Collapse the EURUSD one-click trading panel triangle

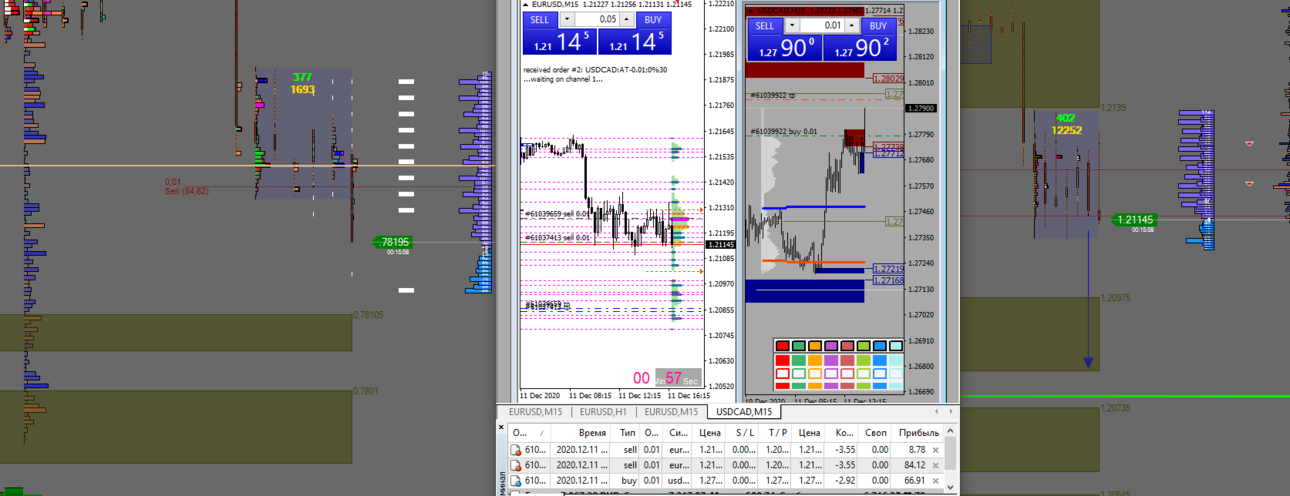pyautogui.click(x=526, y=5)
